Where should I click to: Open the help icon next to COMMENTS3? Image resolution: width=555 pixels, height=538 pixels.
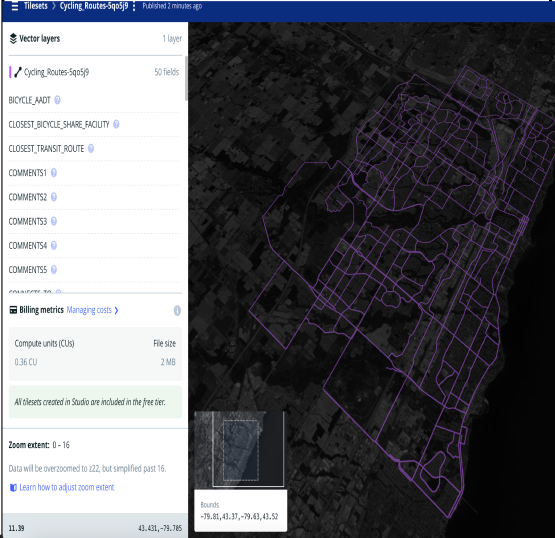click(x=54, y=221)
